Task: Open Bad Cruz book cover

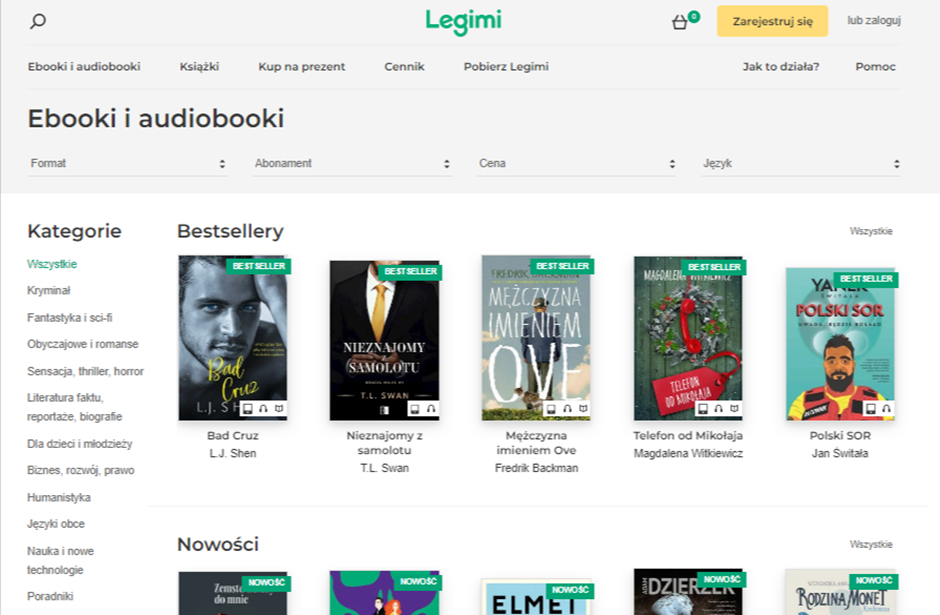Action: click(233, 338)
